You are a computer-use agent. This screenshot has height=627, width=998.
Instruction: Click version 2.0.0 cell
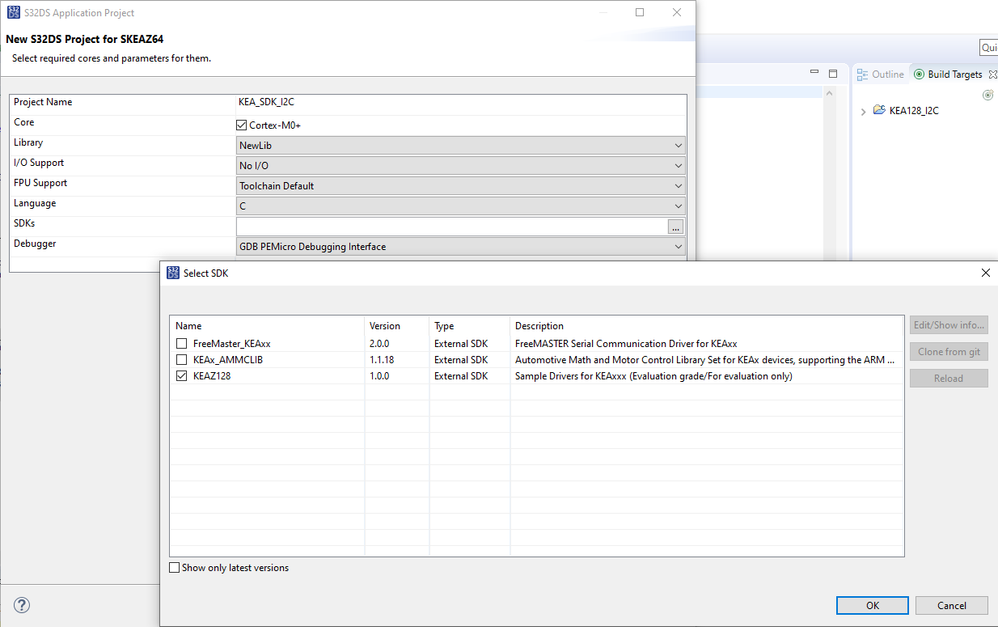coord(379,344)
